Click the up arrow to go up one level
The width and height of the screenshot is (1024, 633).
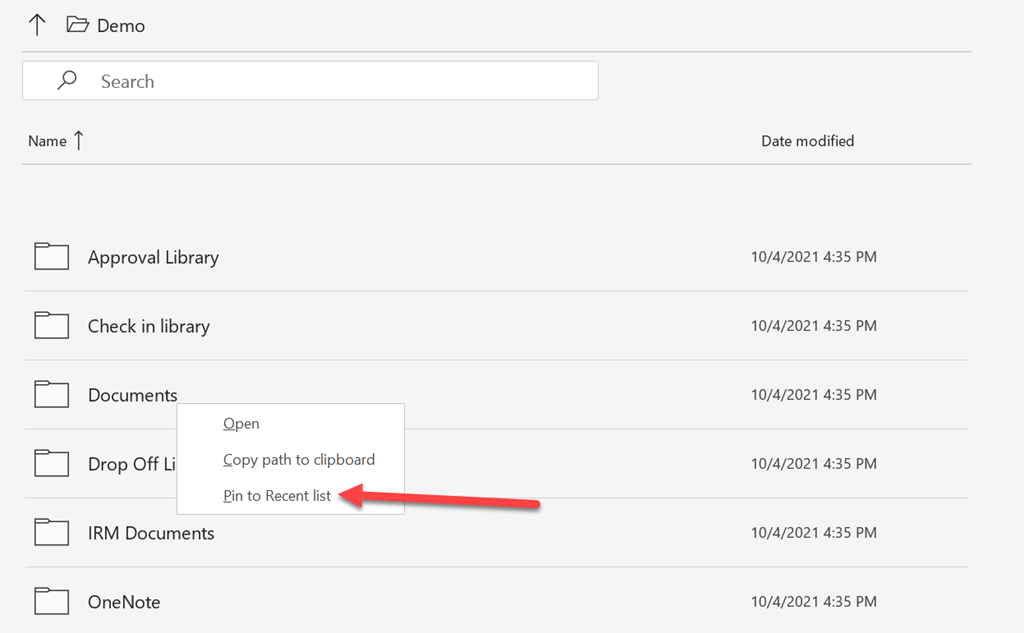[37, 25]
